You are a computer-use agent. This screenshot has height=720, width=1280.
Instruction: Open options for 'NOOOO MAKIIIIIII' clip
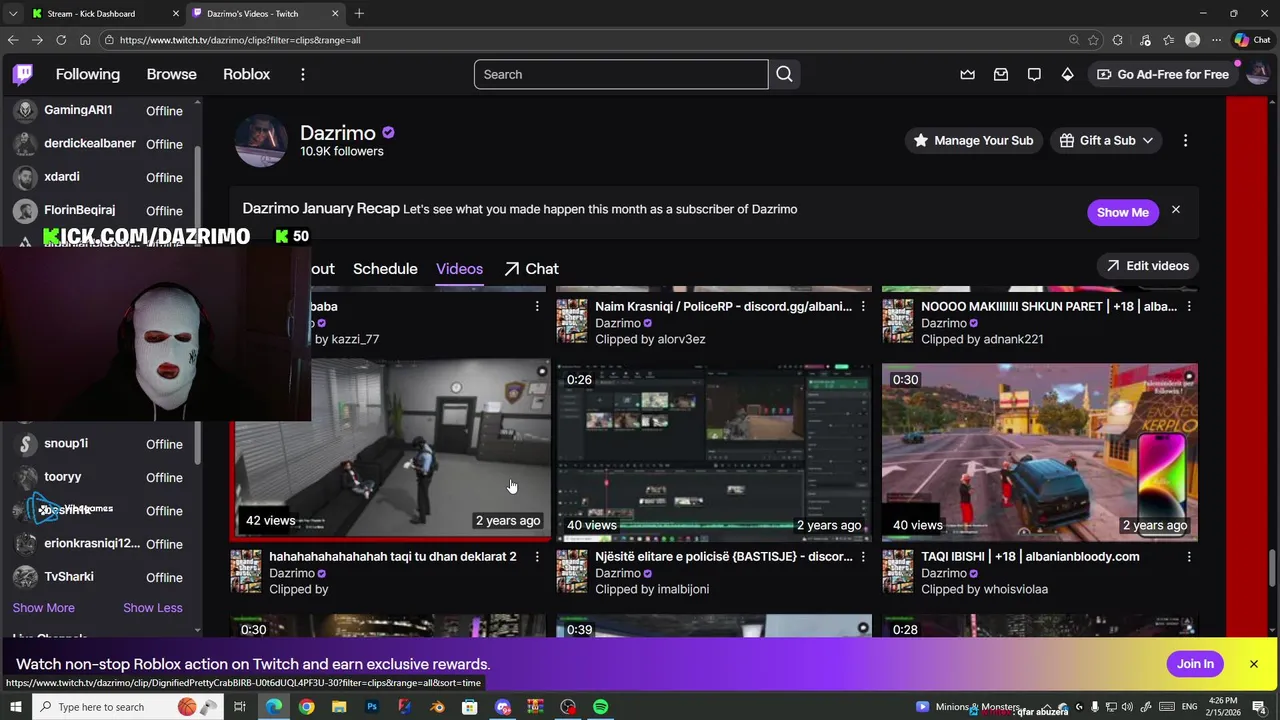point(1189,306)
